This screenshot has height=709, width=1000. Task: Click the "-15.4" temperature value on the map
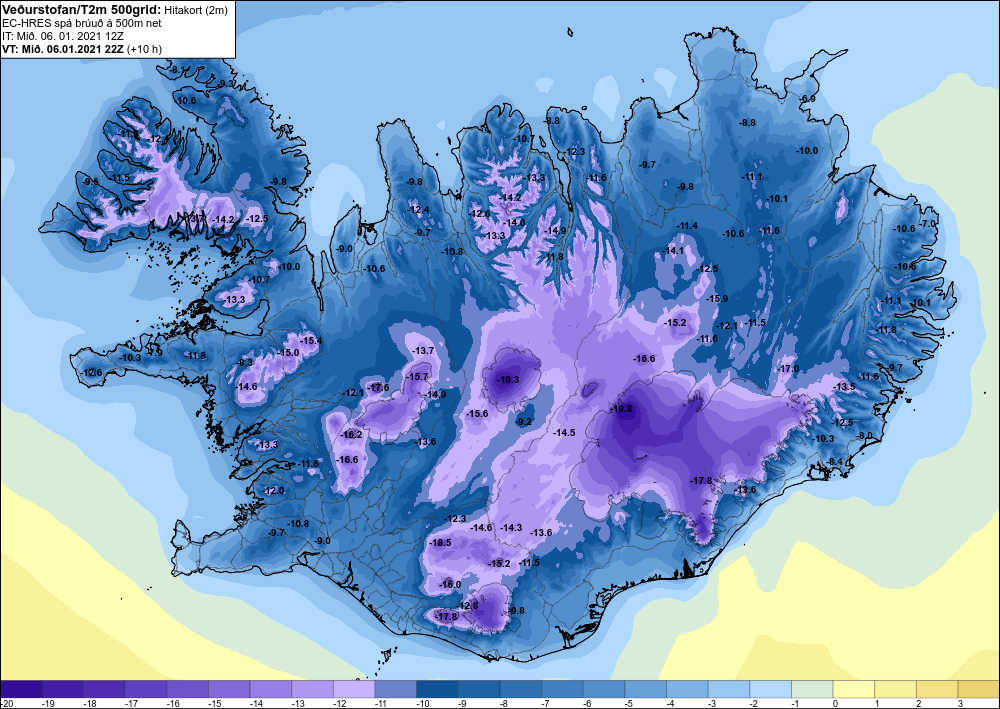pos(311,340)
